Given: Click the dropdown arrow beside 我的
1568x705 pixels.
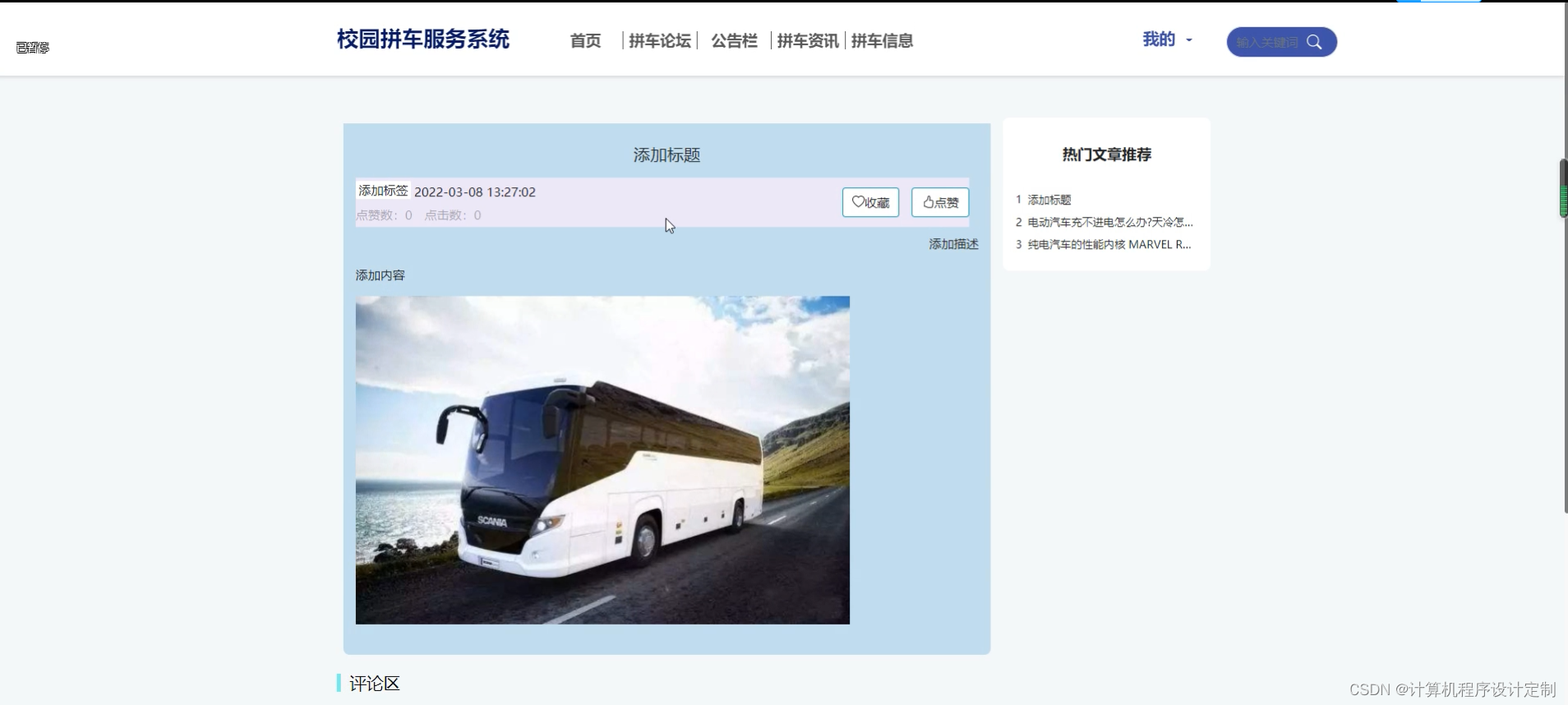Looking at the screenshot, I should point(1189,40).
